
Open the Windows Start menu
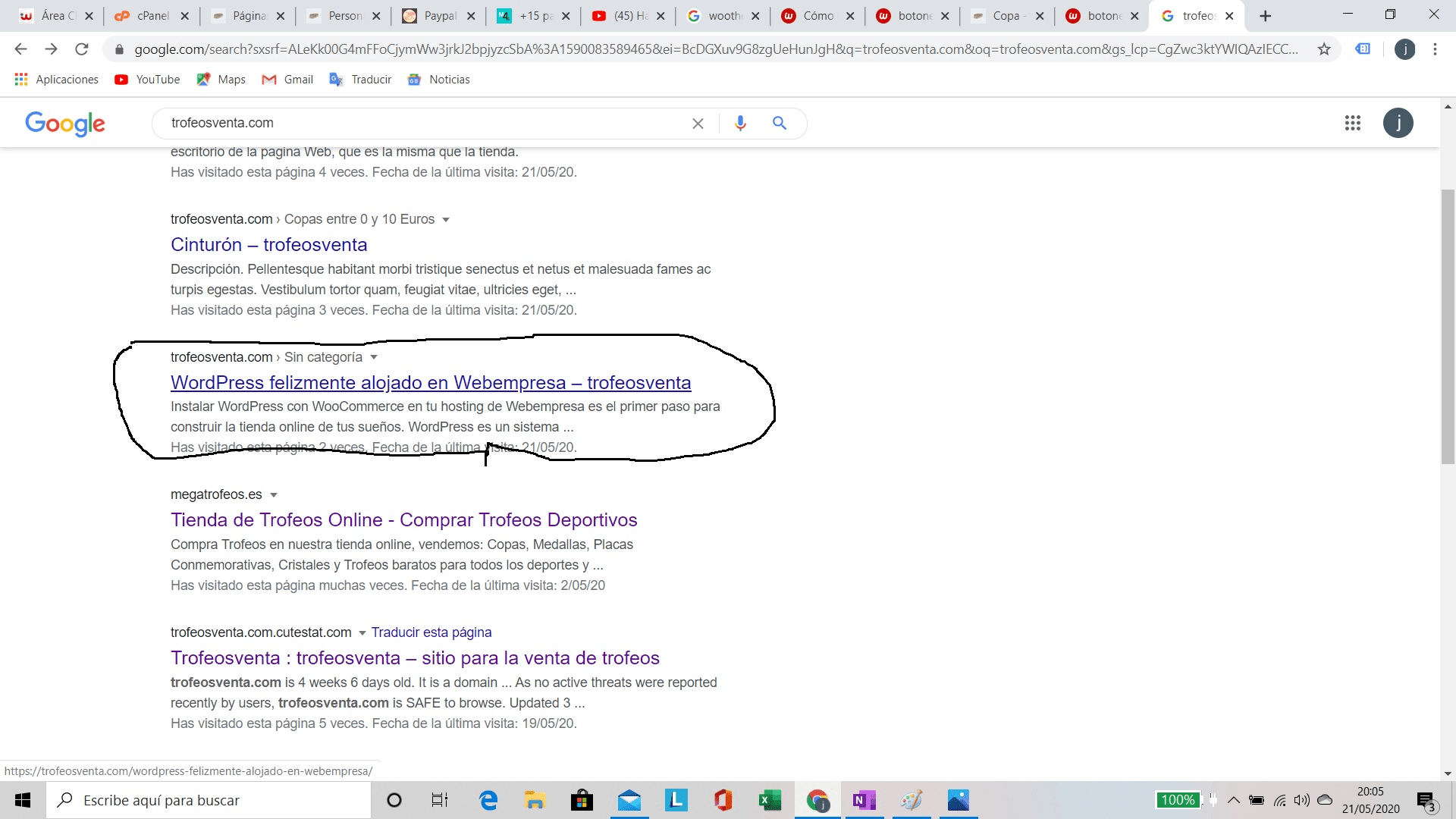23,800
